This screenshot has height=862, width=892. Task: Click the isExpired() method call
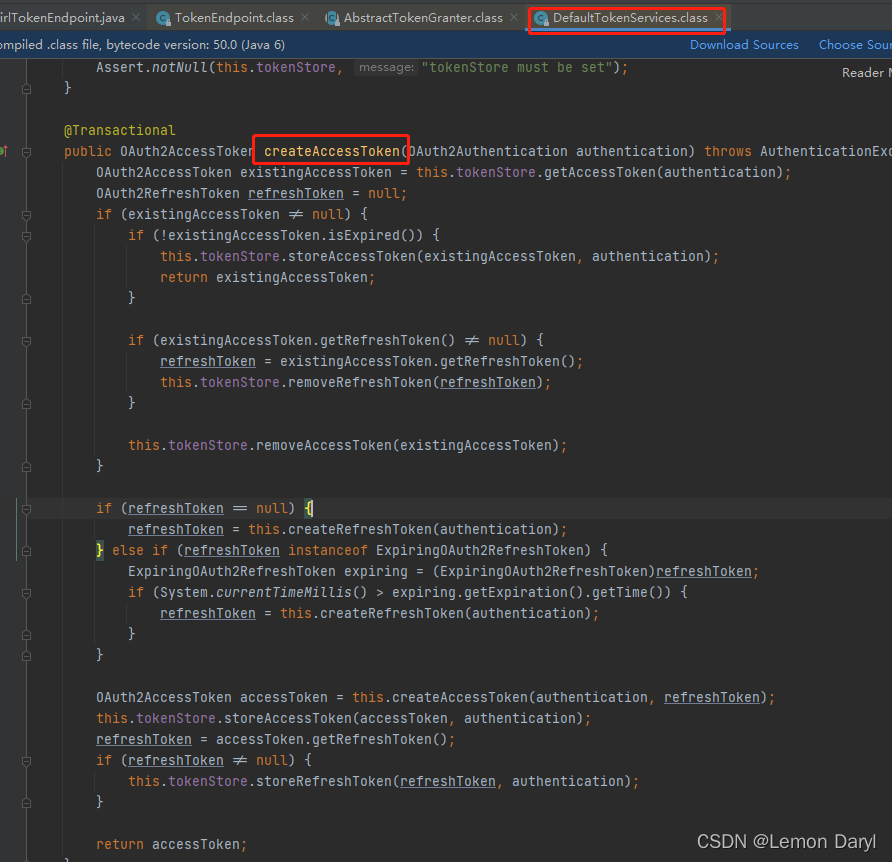point(371,236)
